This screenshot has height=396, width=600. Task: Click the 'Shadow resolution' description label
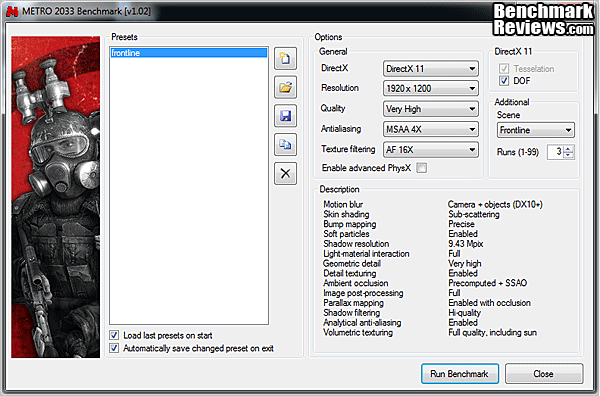click(356, 244)
